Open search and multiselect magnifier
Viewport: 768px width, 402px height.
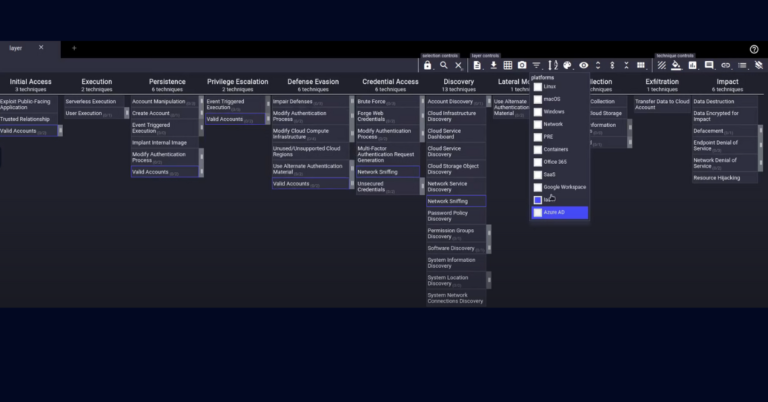[x=444, y=65]
